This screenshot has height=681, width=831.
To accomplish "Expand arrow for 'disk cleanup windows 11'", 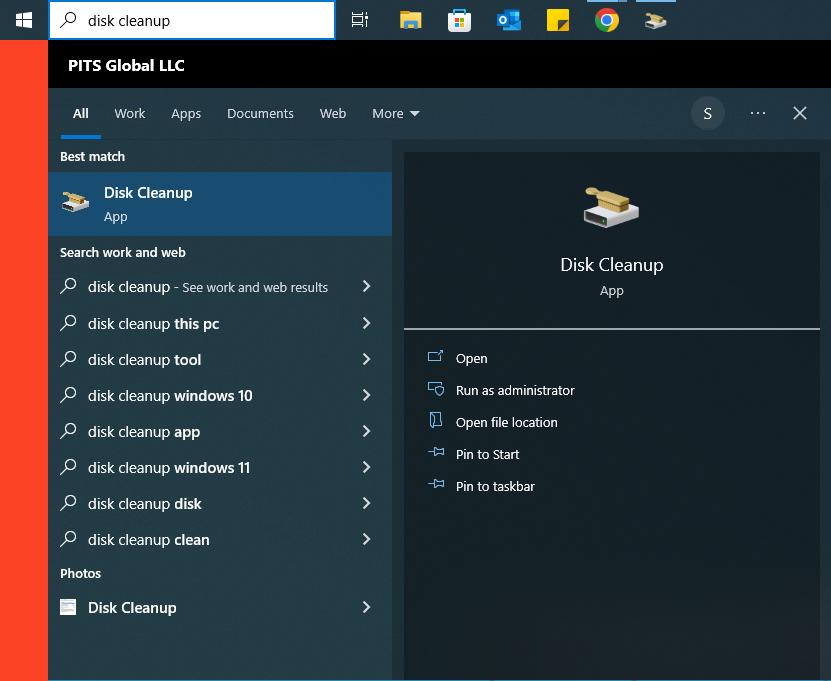I will tap(366, 467).
